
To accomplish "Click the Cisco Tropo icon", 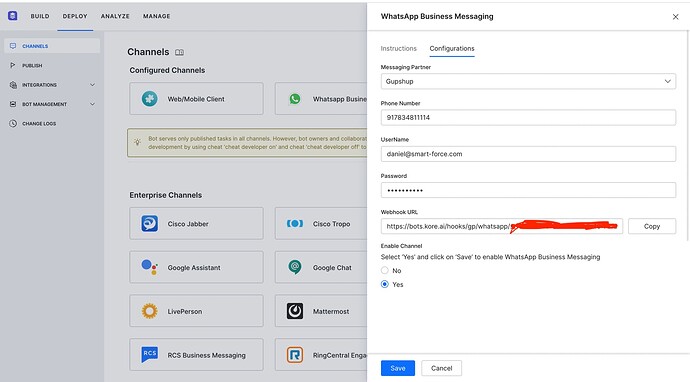I will [294, 224].
